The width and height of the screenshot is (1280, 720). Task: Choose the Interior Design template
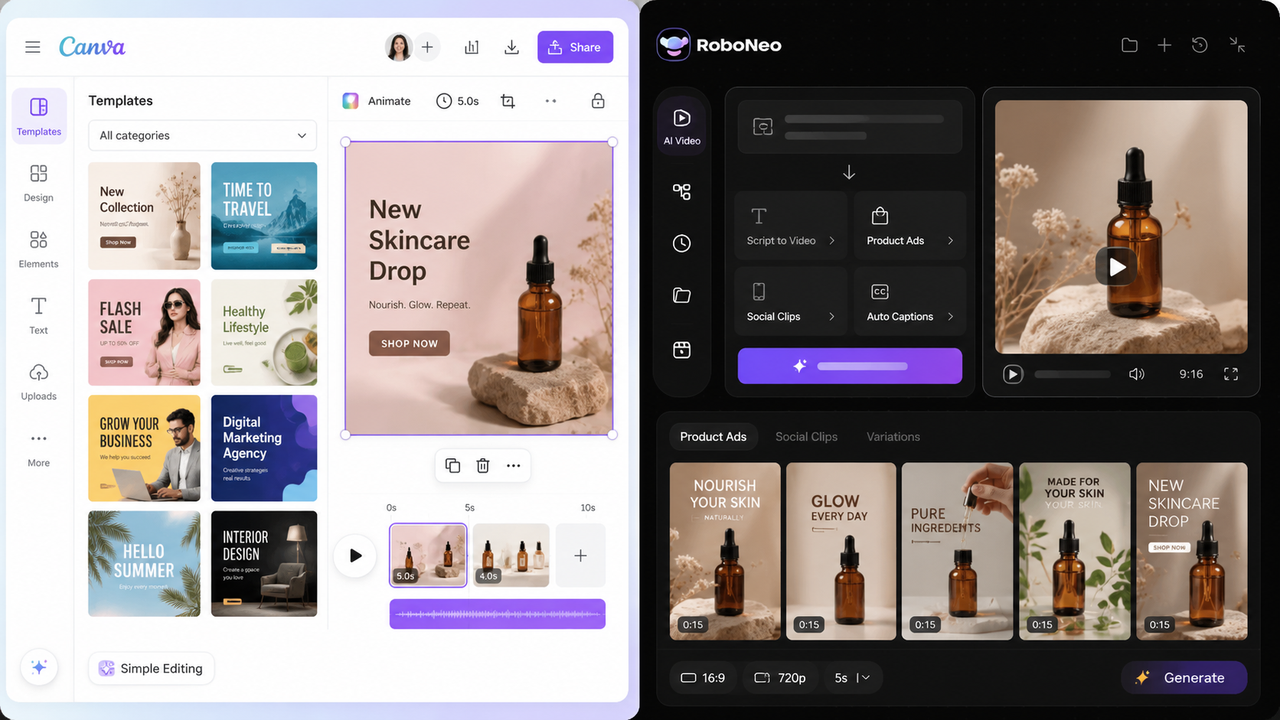tap(264, 564)
